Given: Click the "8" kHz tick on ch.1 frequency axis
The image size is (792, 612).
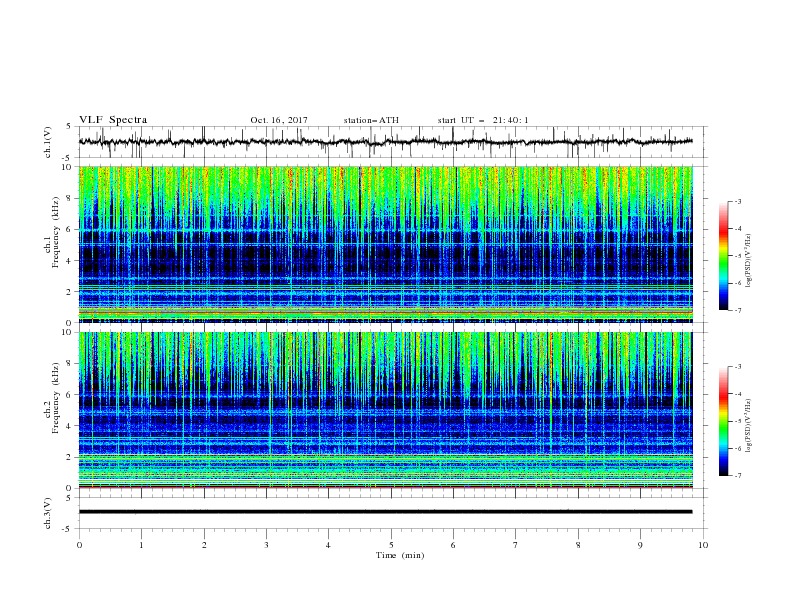Looking at the screenshot, I should pos(70,198).
